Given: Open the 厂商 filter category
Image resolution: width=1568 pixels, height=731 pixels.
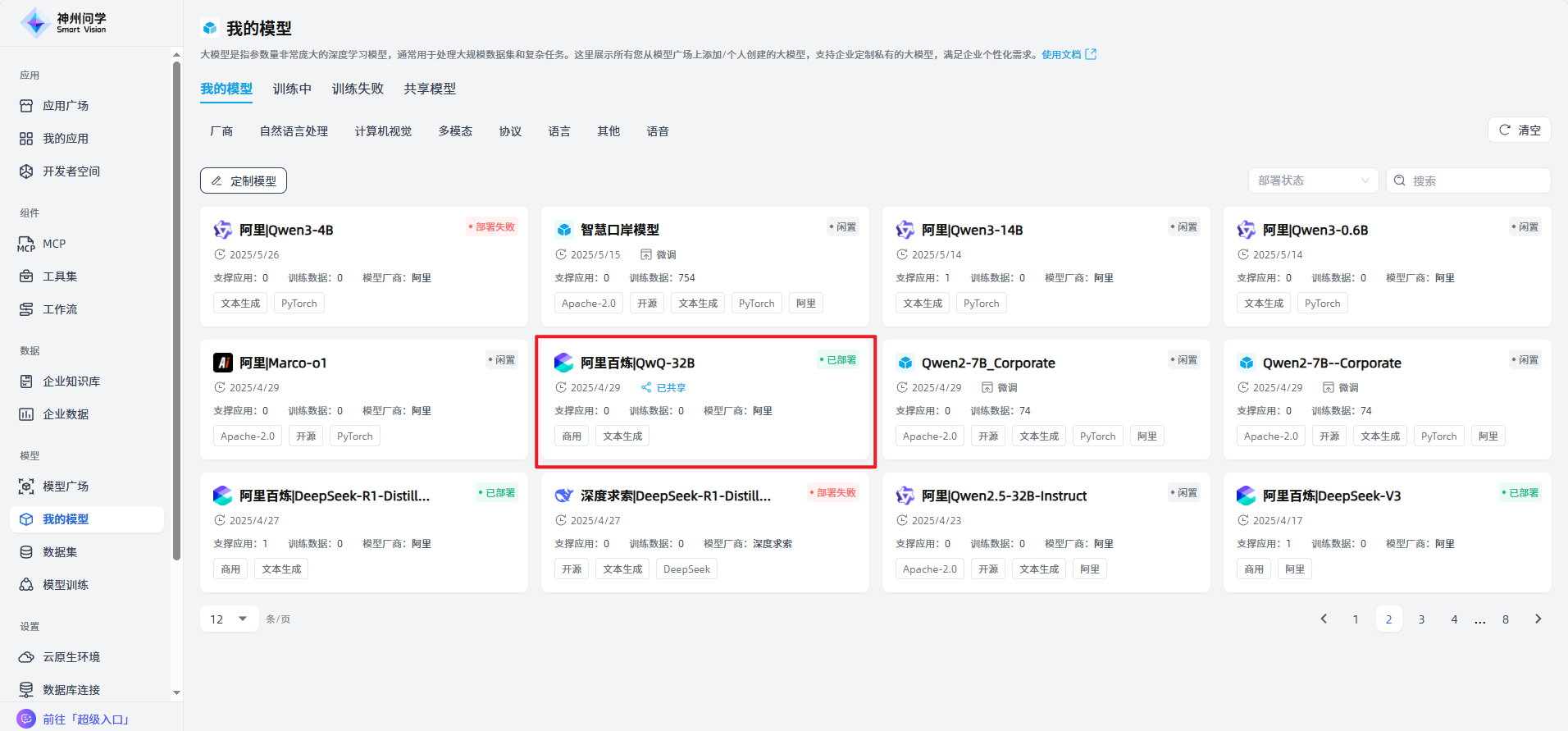Looking at the screenshot, I should pyautogui.click(x=221, y=131).
